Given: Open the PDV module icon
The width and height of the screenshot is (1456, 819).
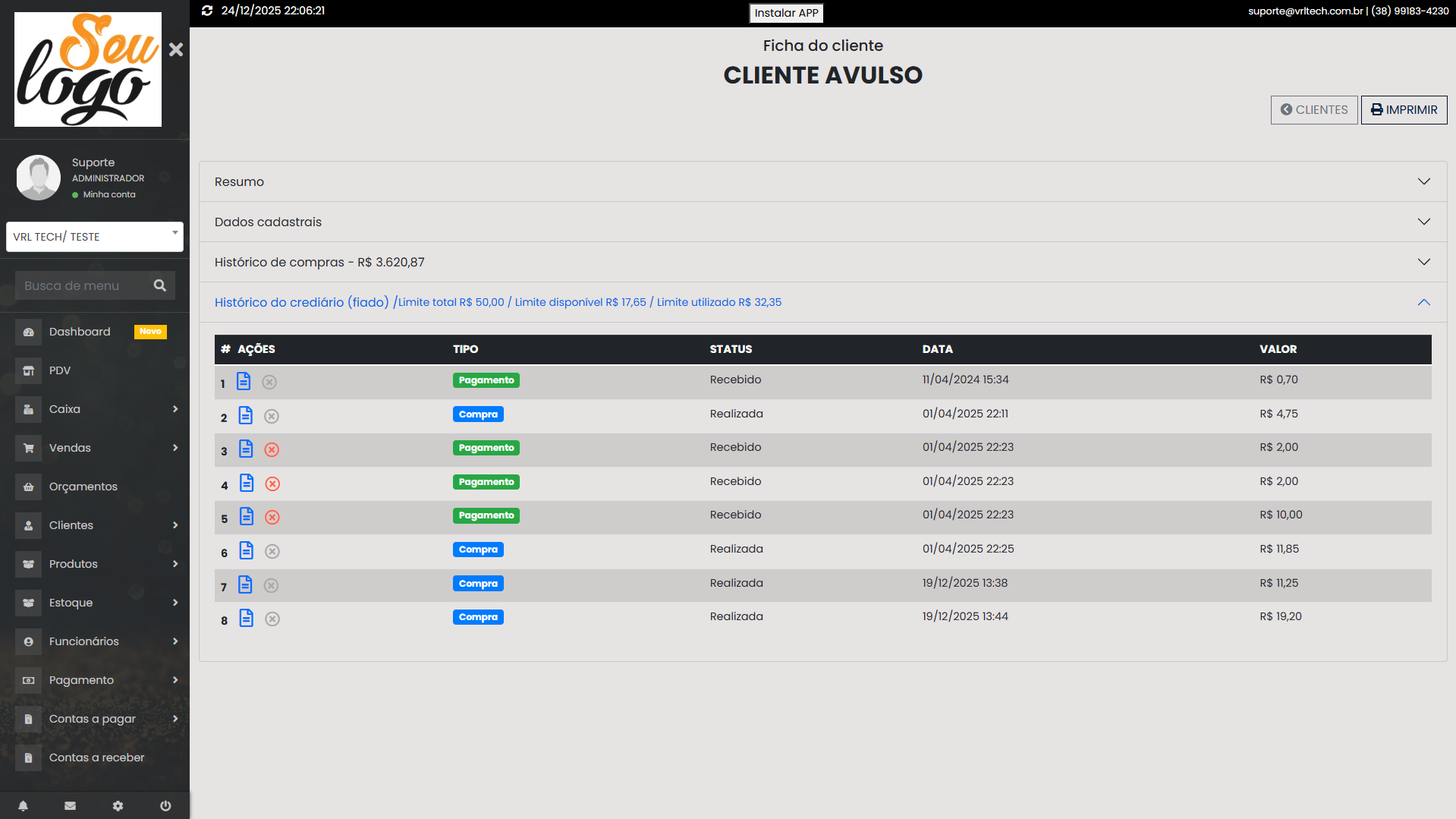Looking at the screenshot, I should (x=28, y=370).
